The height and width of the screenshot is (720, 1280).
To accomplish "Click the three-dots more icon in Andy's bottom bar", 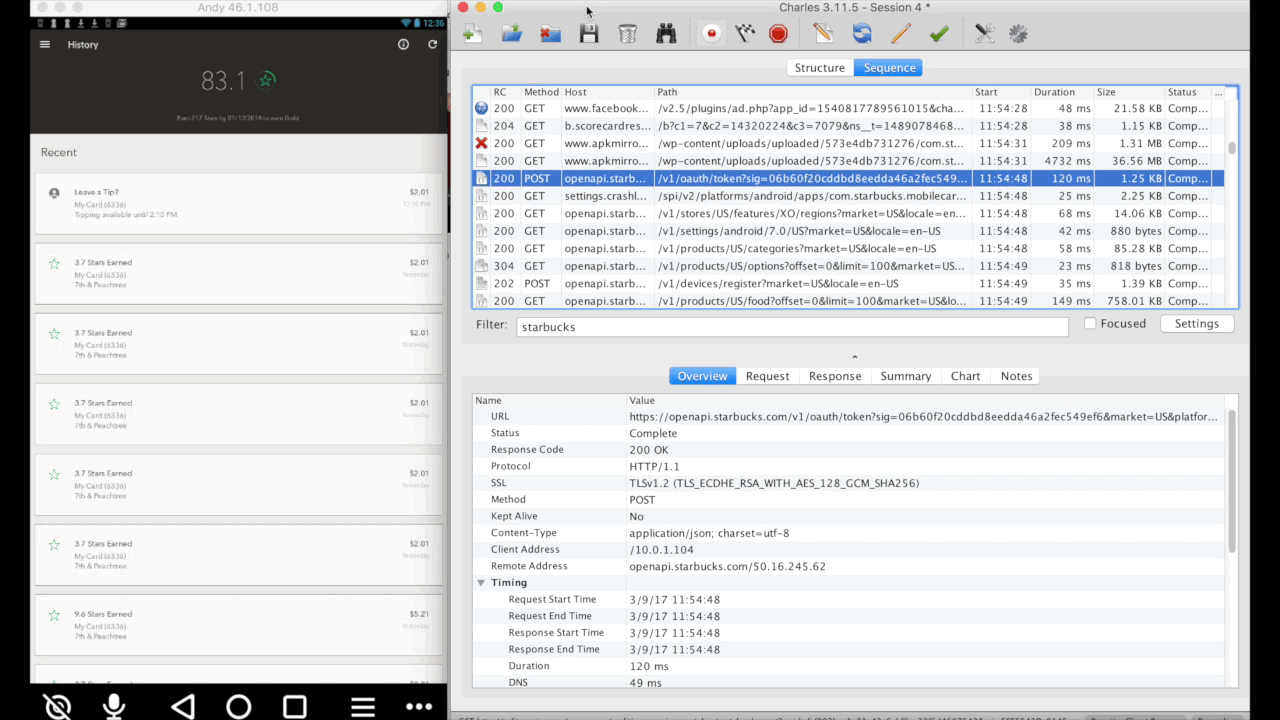I will coord(418,707).
